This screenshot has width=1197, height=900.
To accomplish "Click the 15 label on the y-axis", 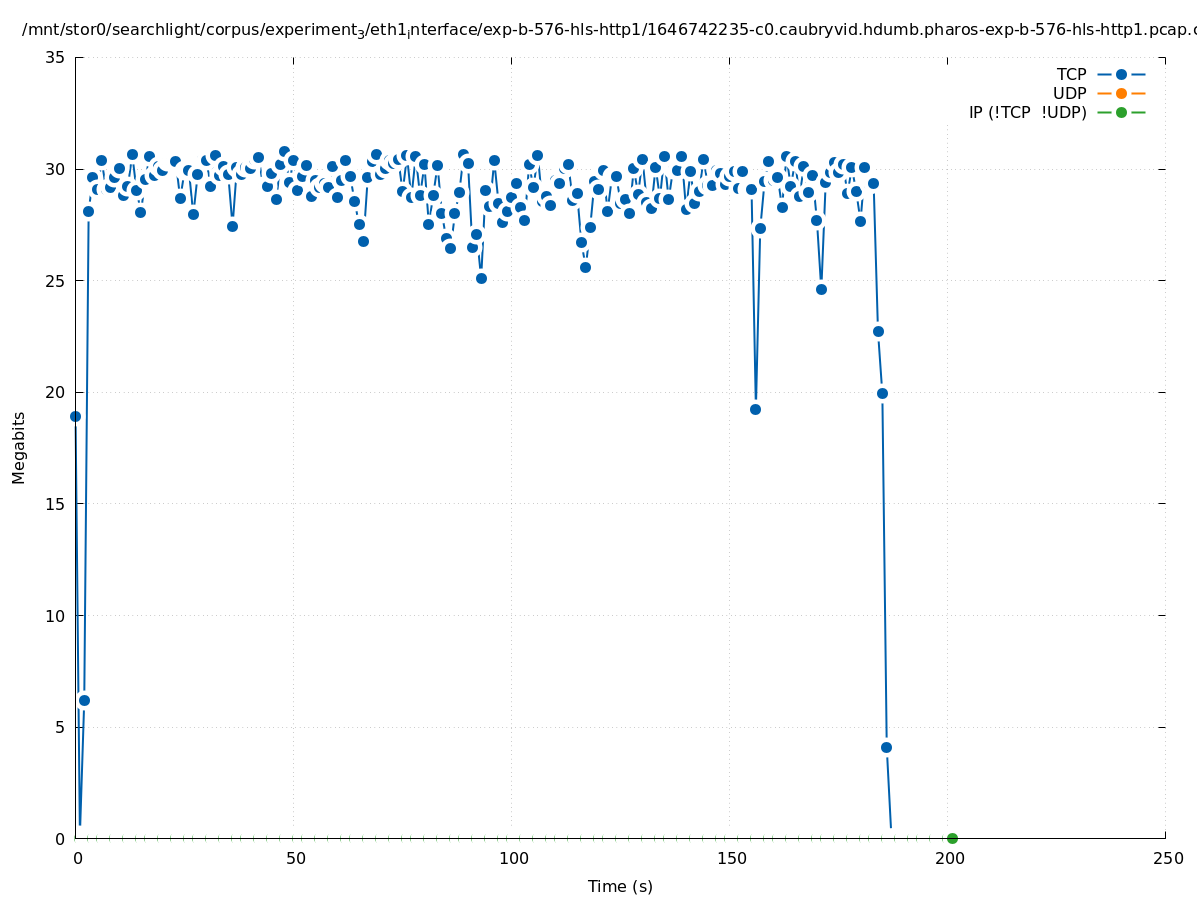I will pyautogui.click(x=56, y=504).
